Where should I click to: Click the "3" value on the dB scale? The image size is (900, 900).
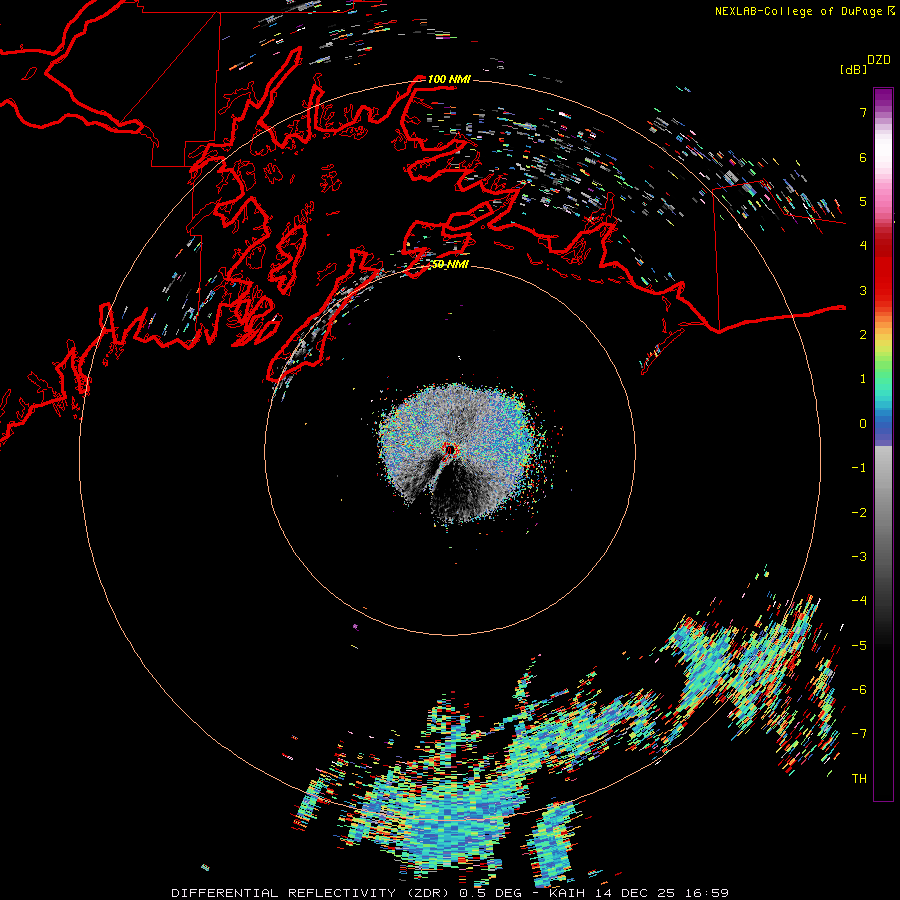[863, 290]
